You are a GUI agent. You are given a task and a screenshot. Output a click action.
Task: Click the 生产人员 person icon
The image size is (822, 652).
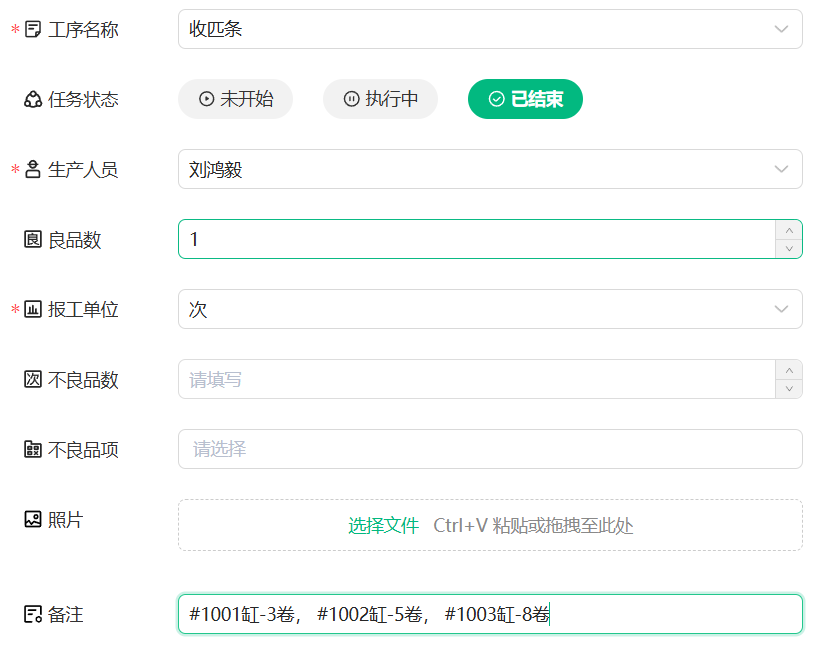33,170
